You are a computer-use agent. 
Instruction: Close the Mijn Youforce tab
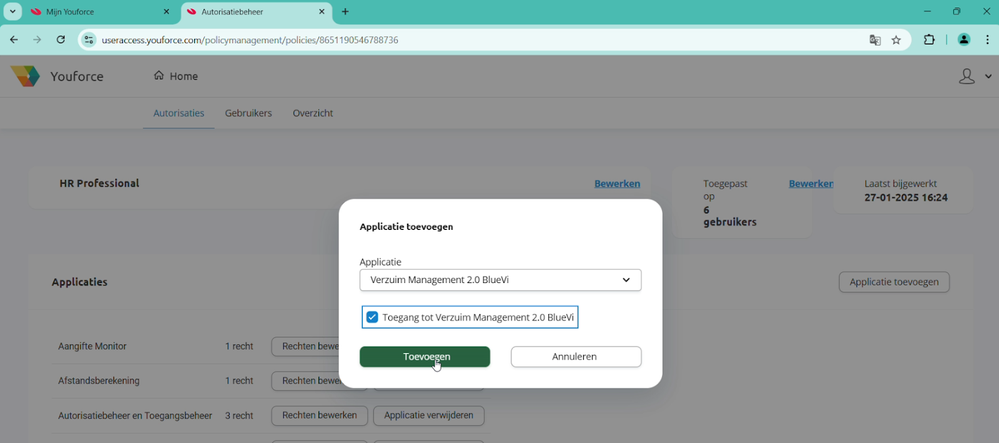tap(166, 11)
